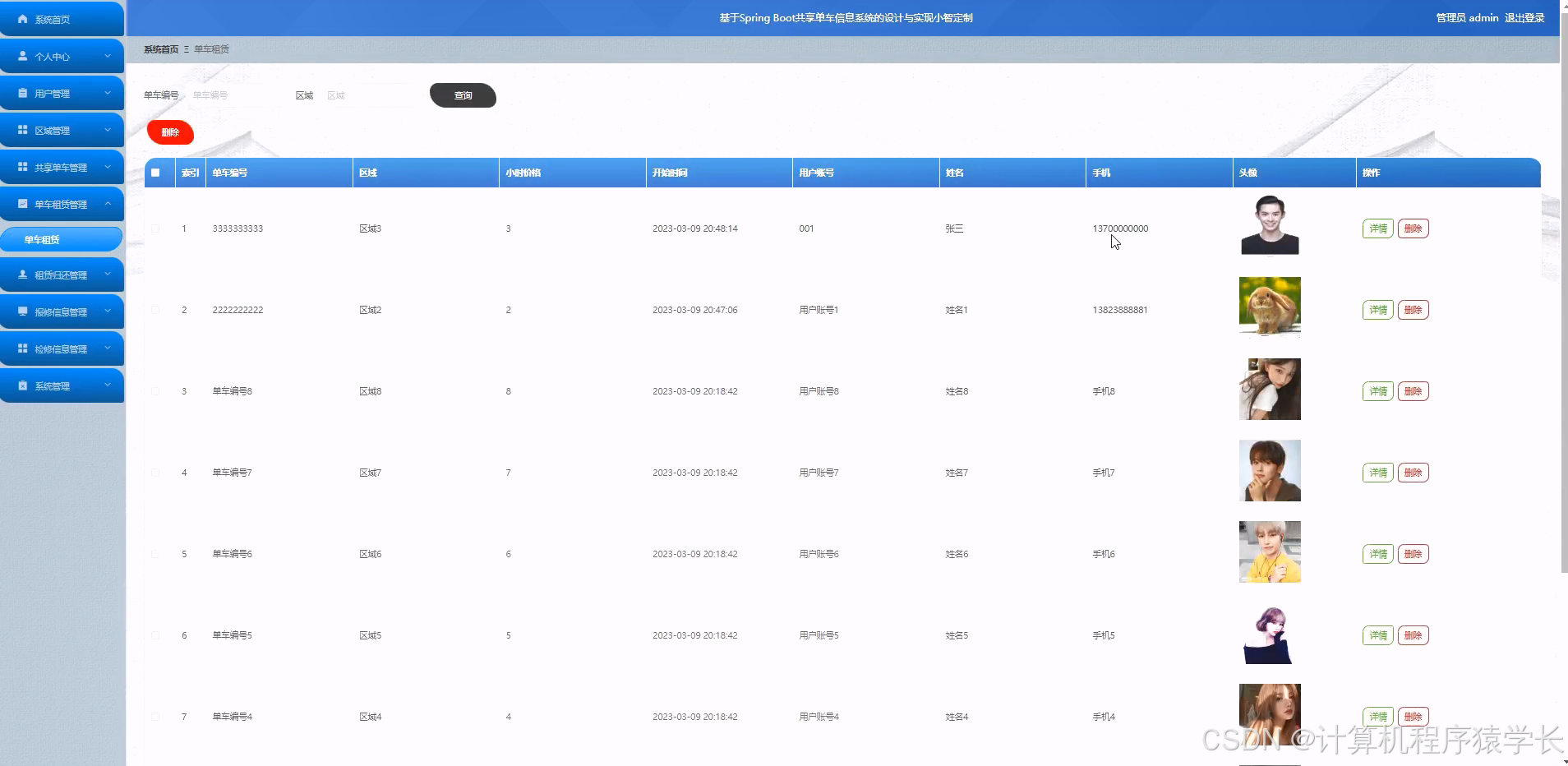
Task: Expand the 区域管理 menu chevron
Action: coord(108,130)
